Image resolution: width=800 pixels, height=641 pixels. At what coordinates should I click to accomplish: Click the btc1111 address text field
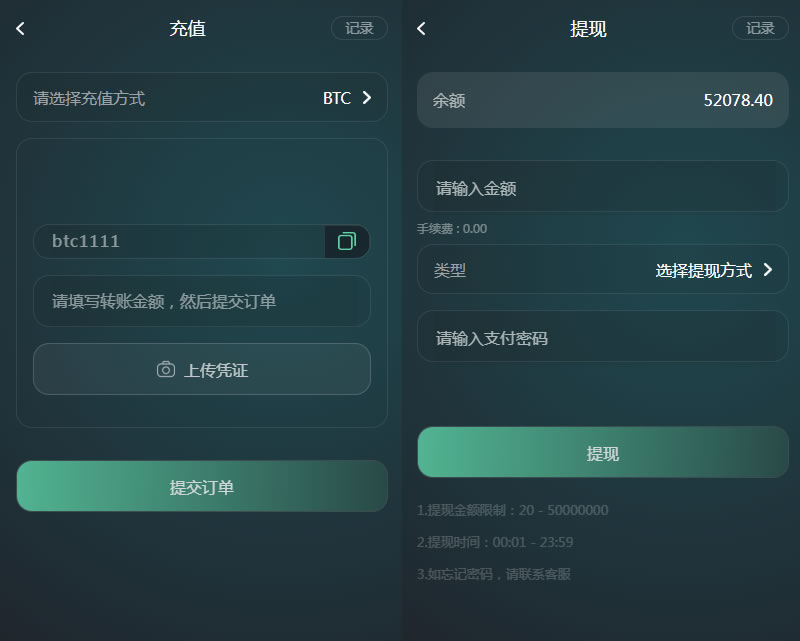pos(180,241)
